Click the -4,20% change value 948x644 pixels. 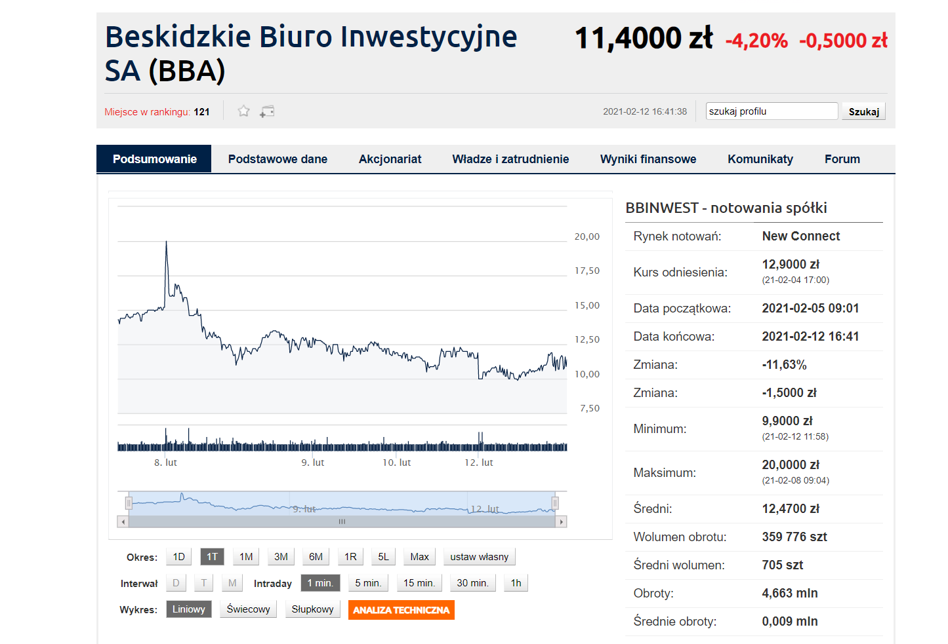click(x=756, y=41)
